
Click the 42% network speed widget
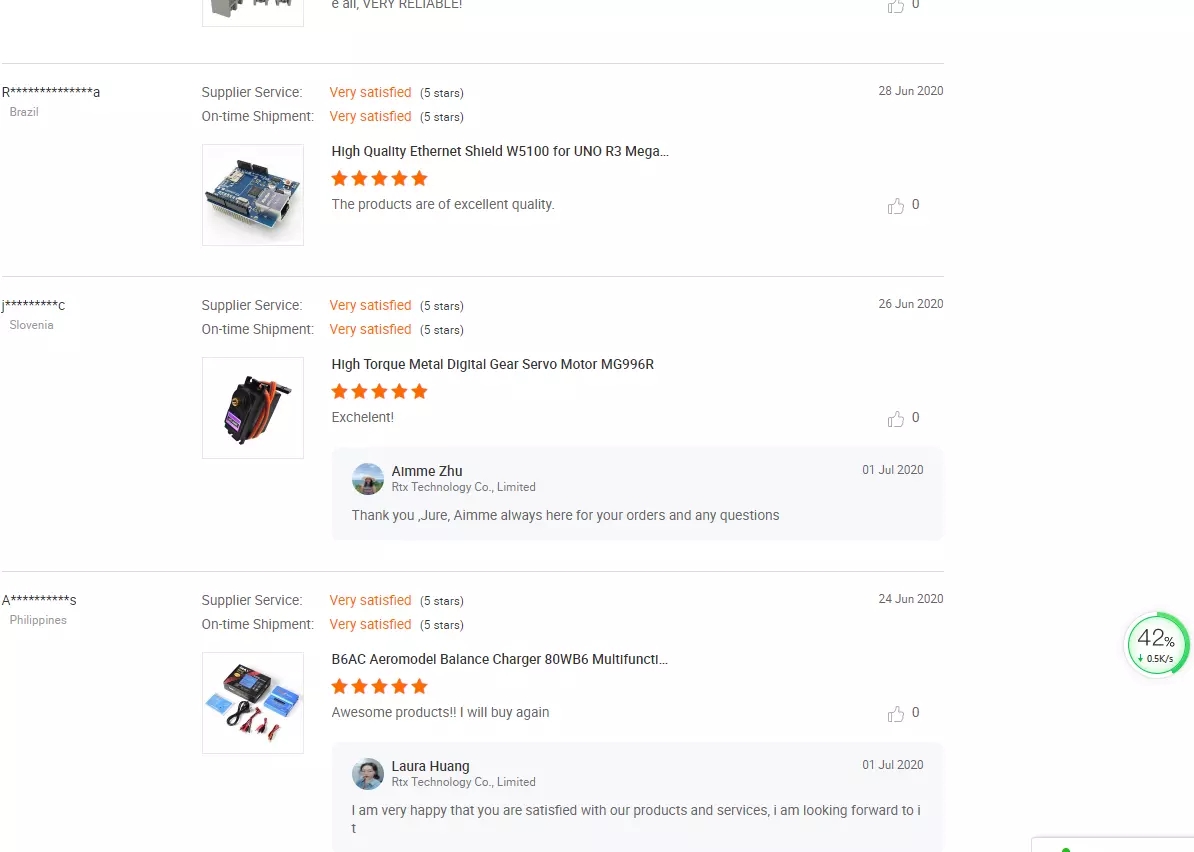1157,644
